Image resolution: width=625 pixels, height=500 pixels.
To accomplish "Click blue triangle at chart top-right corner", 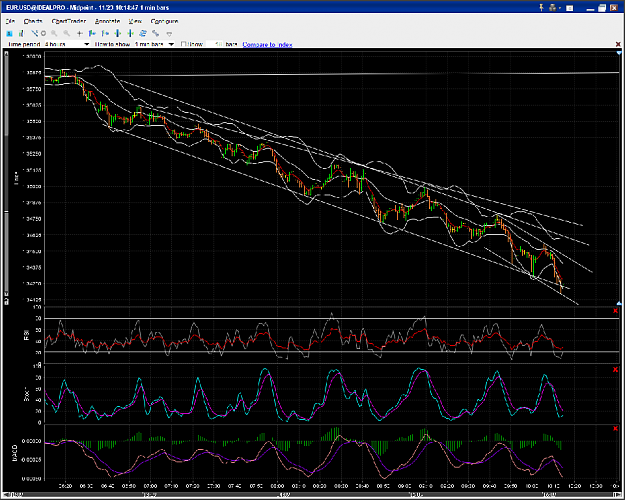I will (x=619, y=53).
